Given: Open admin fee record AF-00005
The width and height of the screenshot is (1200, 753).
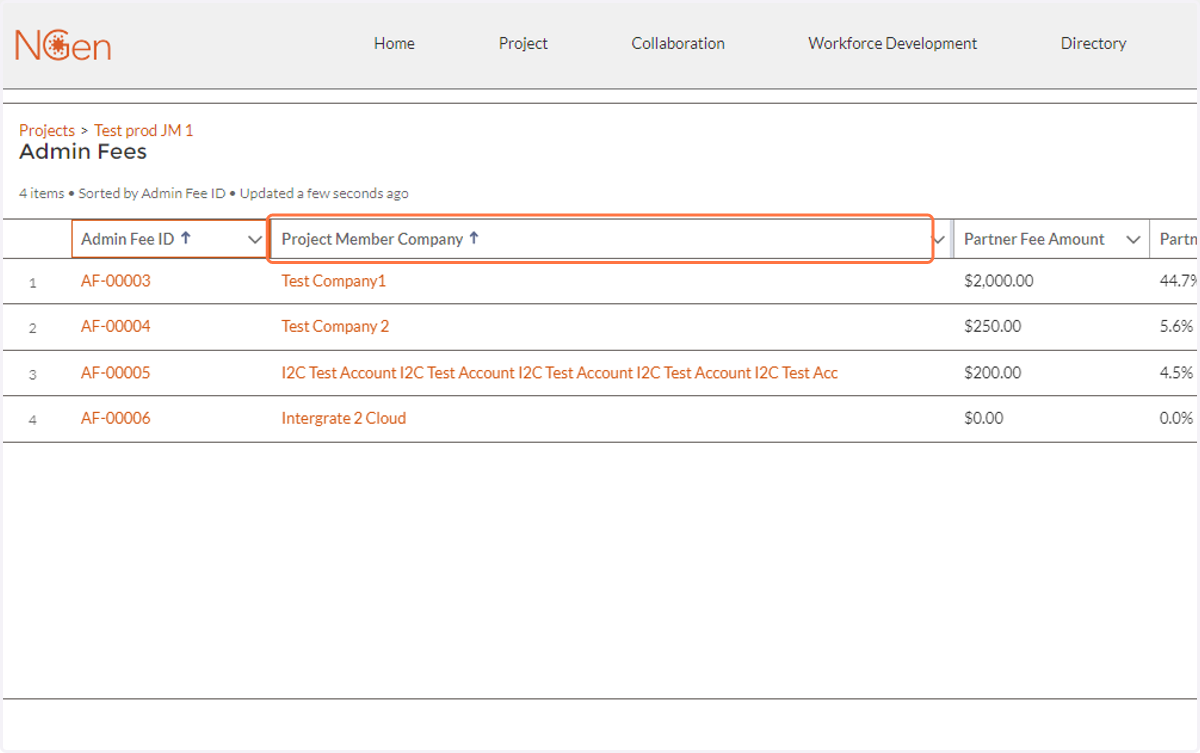Looking at the screenshot, I should 116,373.
